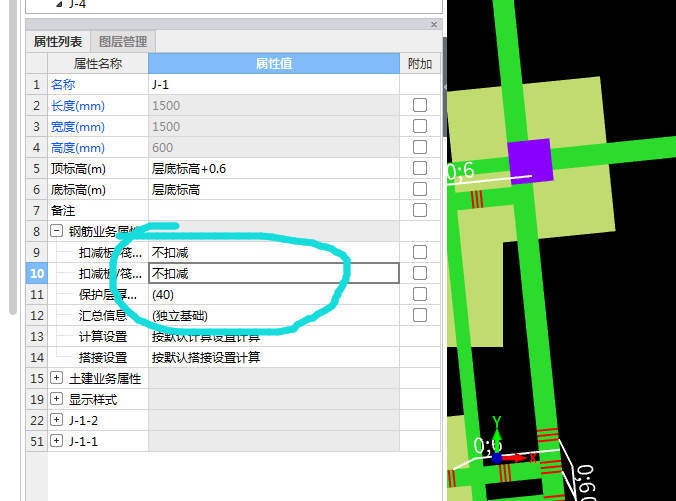The width and height of the screenshot is (676, 501).
Task: Select the 宽度(mm) value 1500
Action: 274,127
